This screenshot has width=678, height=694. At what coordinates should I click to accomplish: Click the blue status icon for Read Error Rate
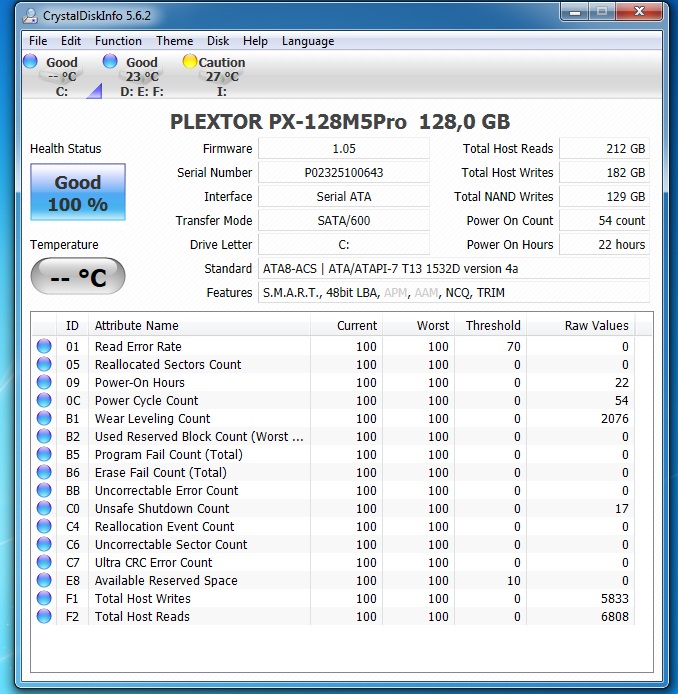pos(44,346)
